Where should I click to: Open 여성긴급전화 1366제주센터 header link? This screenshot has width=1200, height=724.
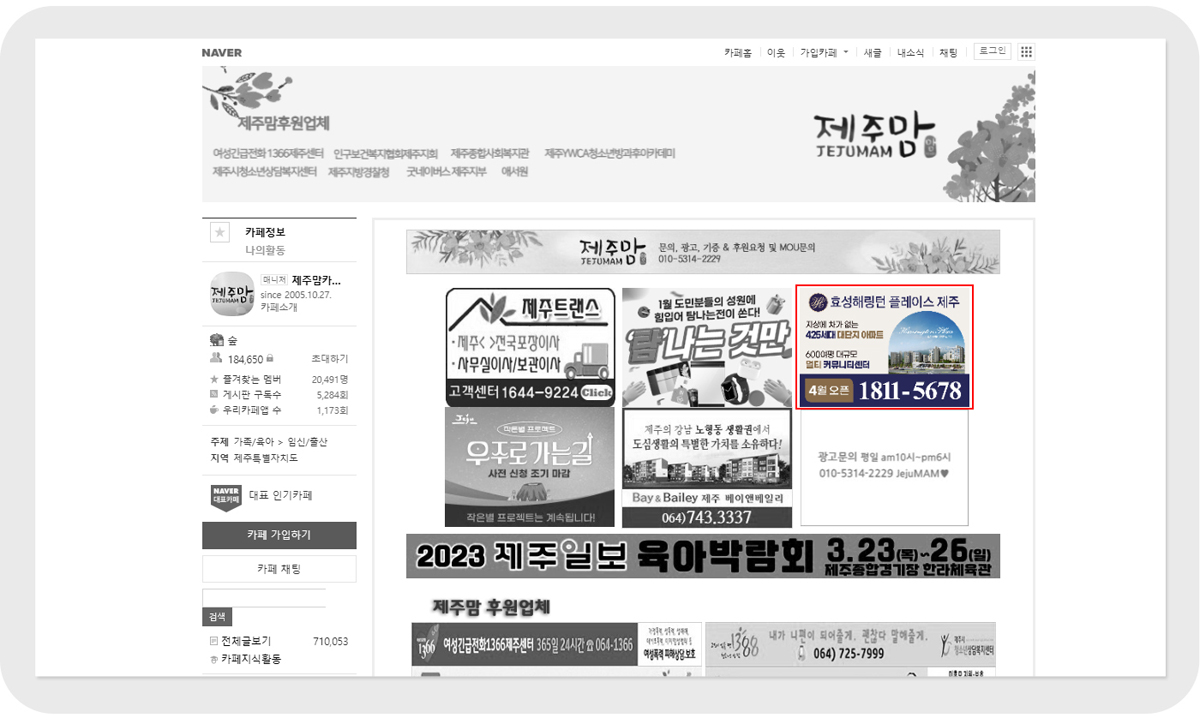click(268, 154)
